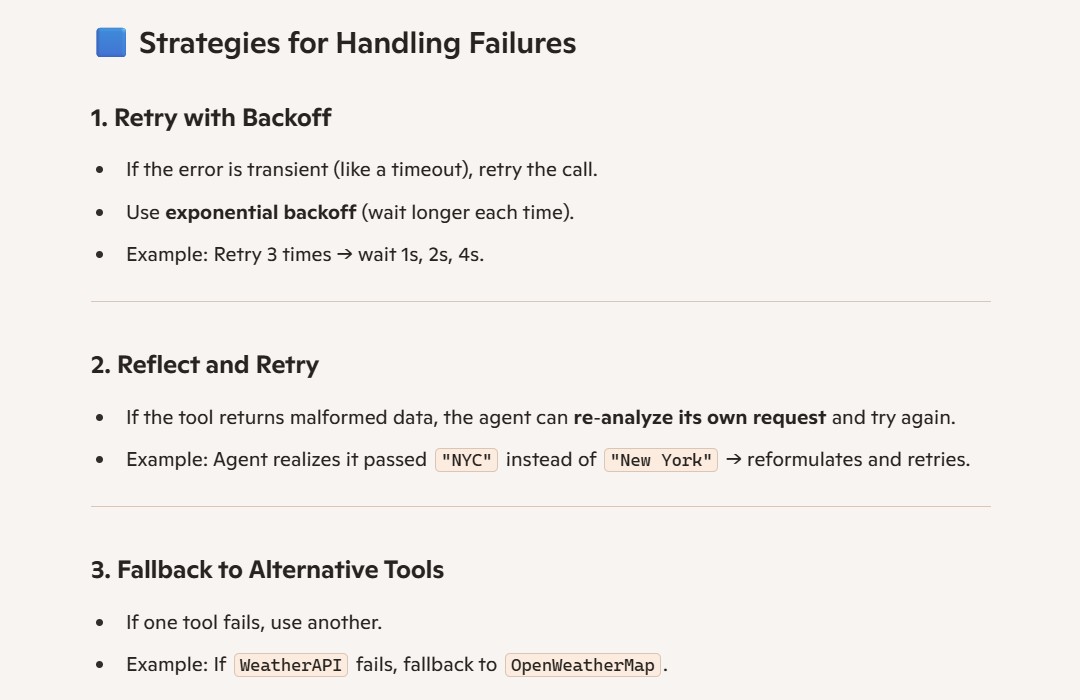Click the OpenWeatherMap code chip
This screenshot has width=1080, height=700.
[583, 665]
